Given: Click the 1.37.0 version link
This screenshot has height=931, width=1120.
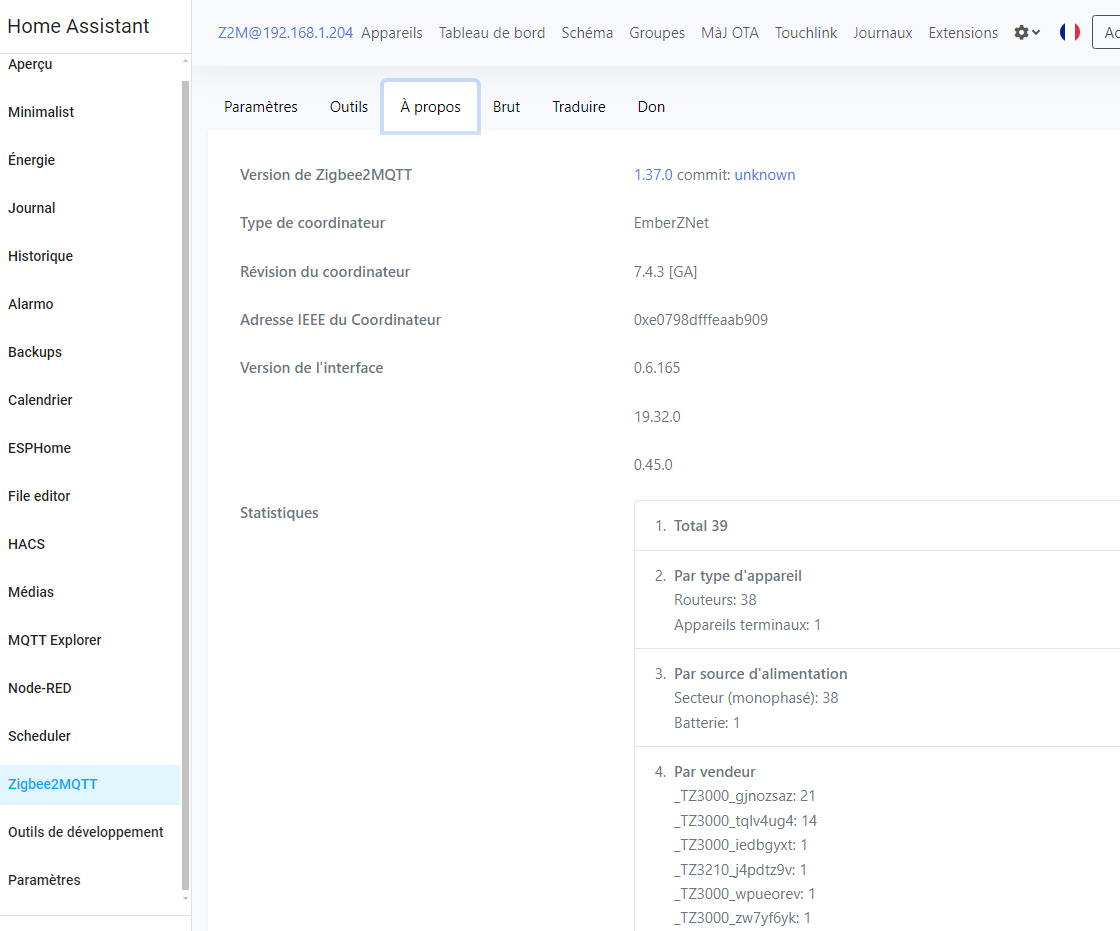Looking at the screenshot, I should (653, 175).
